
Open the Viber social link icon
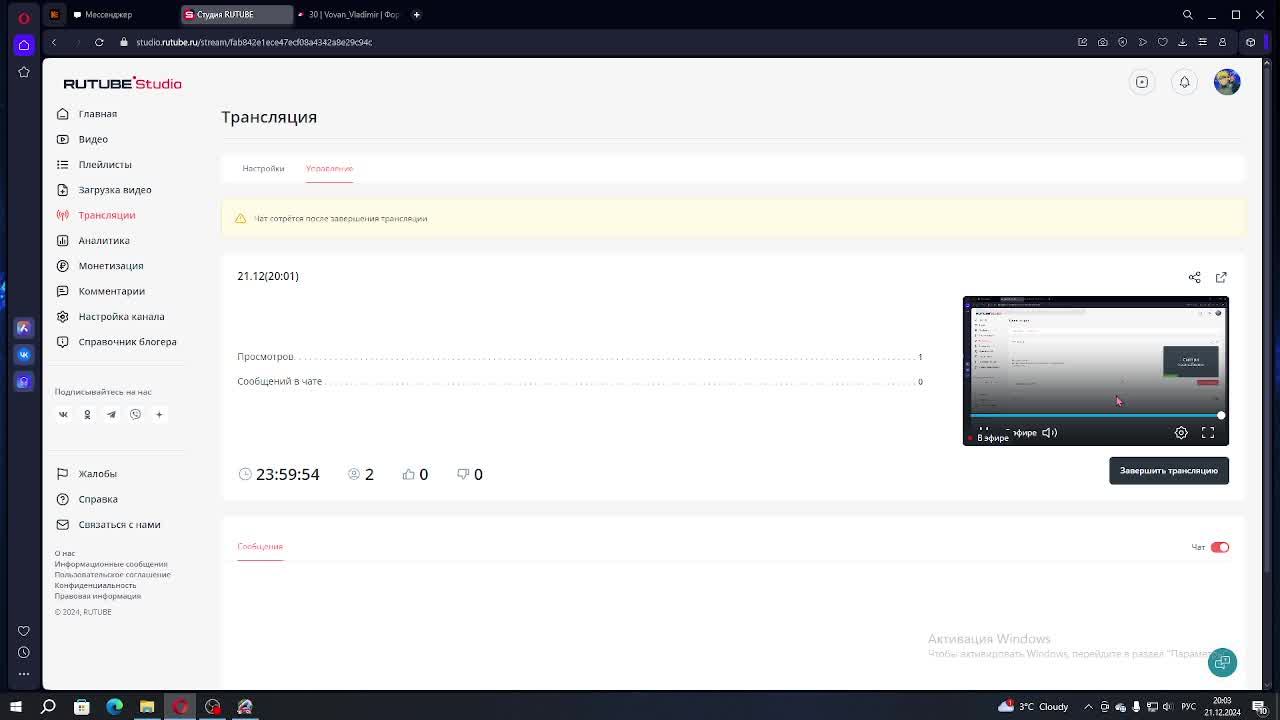click(x=135, y=414)
